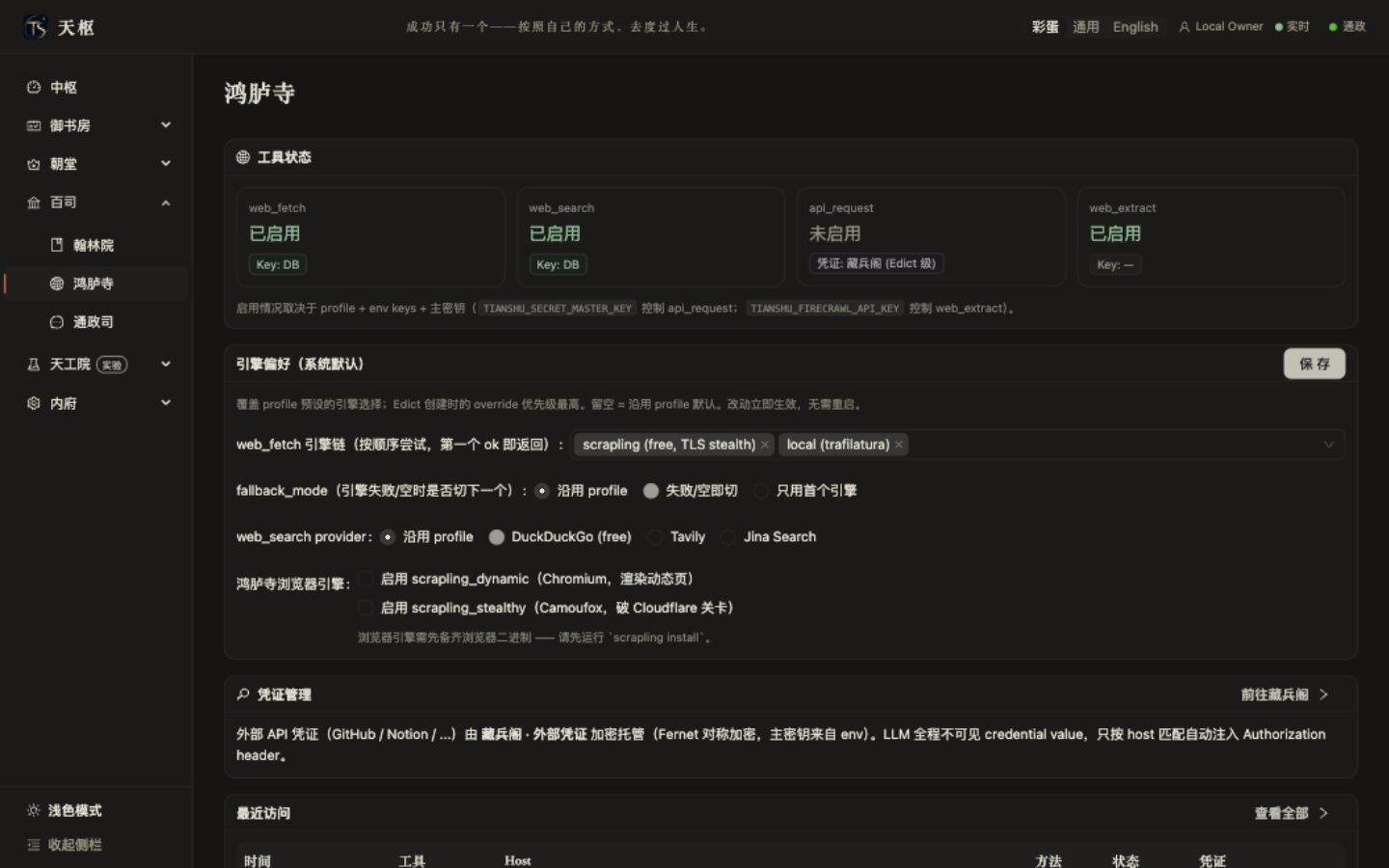Click the Host column header

(518, 861)
